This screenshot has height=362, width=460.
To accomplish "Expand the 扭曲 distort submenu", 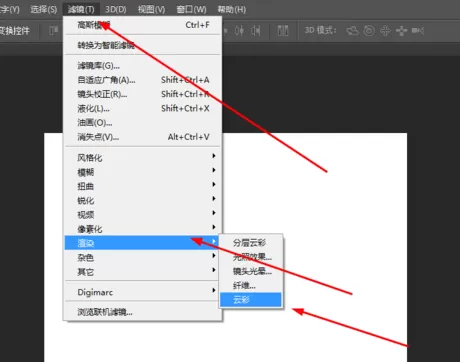I will coord(143,186).
